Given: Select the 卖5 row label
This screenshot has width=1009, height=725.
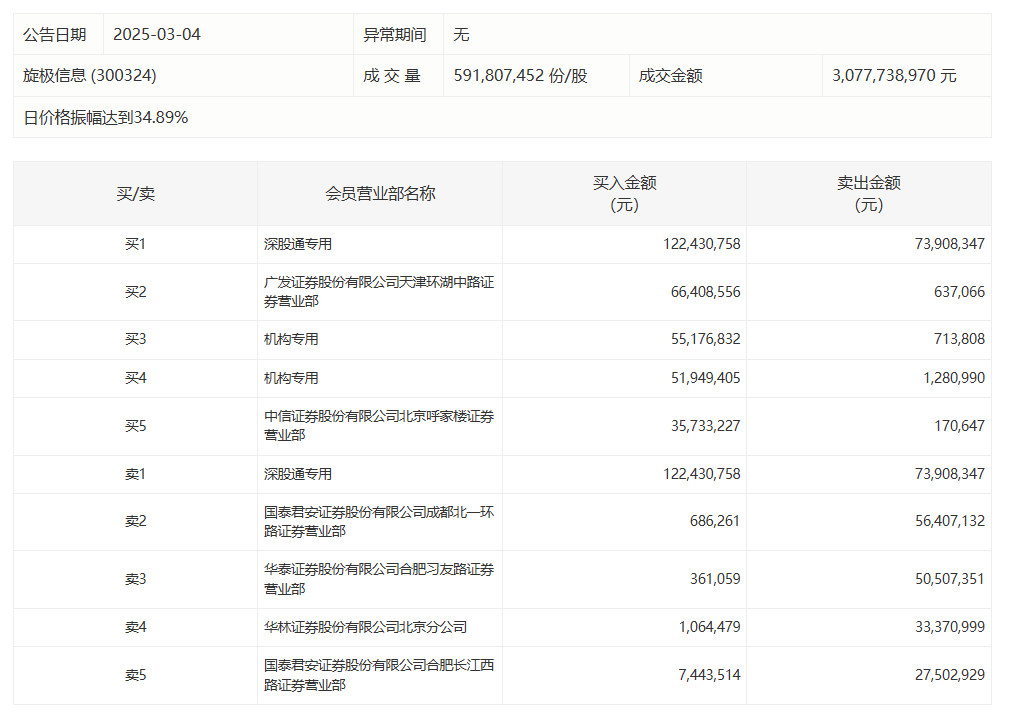Looking at the screenshot, I should point(136,675).
